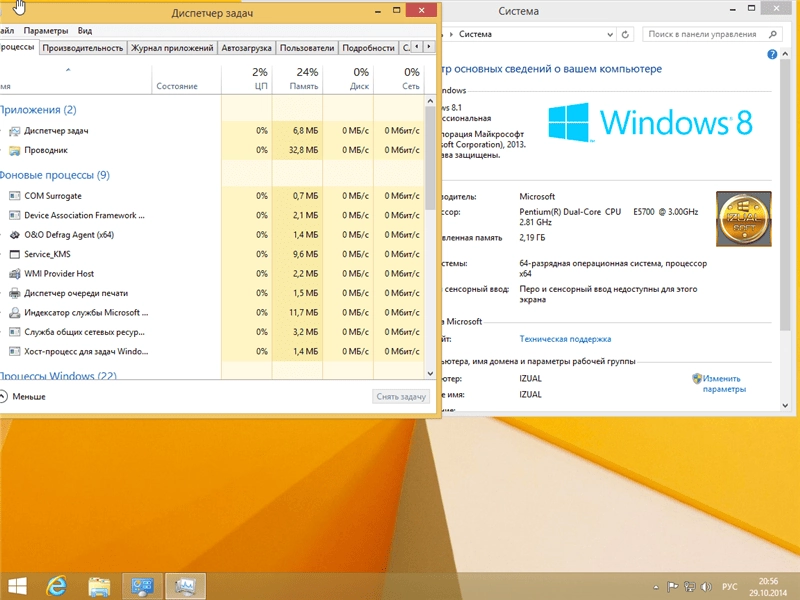This screenshot has width=800, height=600.
Task: Click the IZUAL SOFT gold logo
Action: pos(743,219)
